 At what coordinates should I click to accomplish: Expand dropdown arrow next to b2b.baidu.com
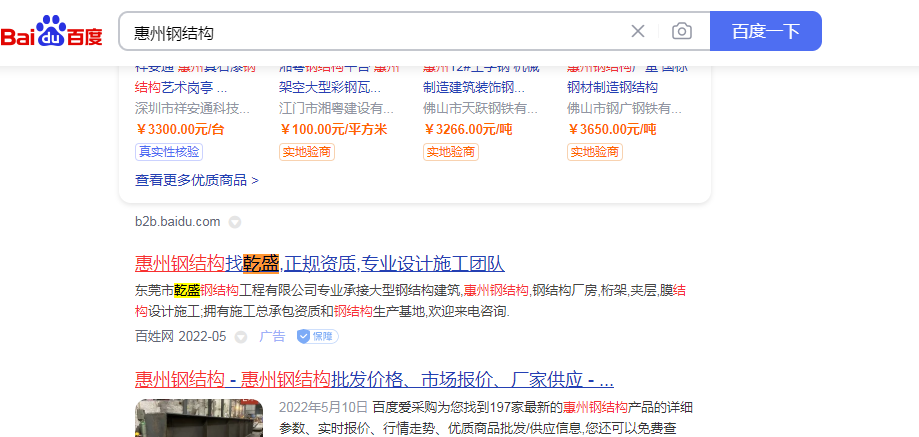pyautogui.click(x=235, y=222)
